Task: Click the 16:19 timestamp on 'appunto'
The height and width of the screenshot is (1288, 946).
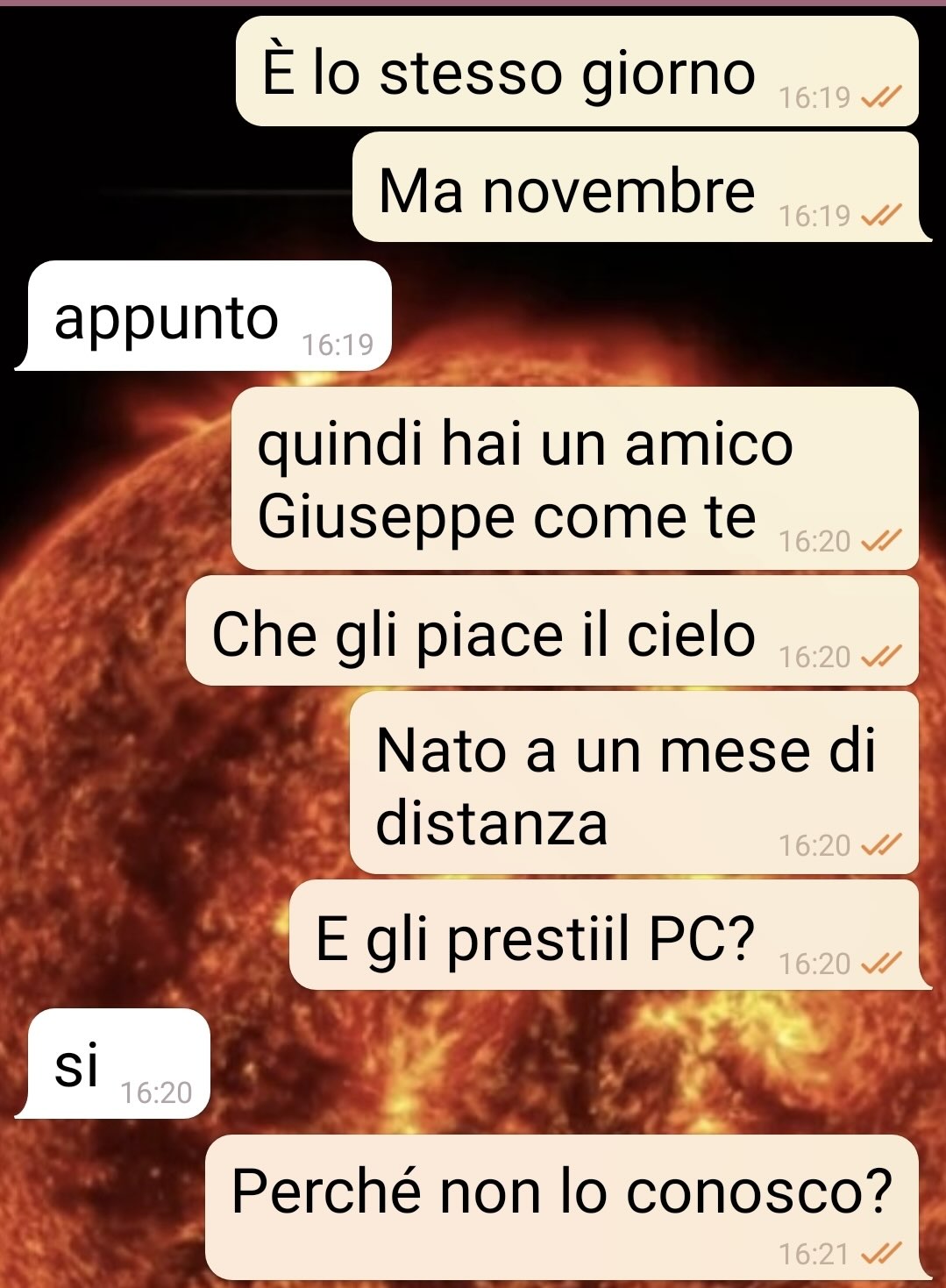Action: pos(338,345)
